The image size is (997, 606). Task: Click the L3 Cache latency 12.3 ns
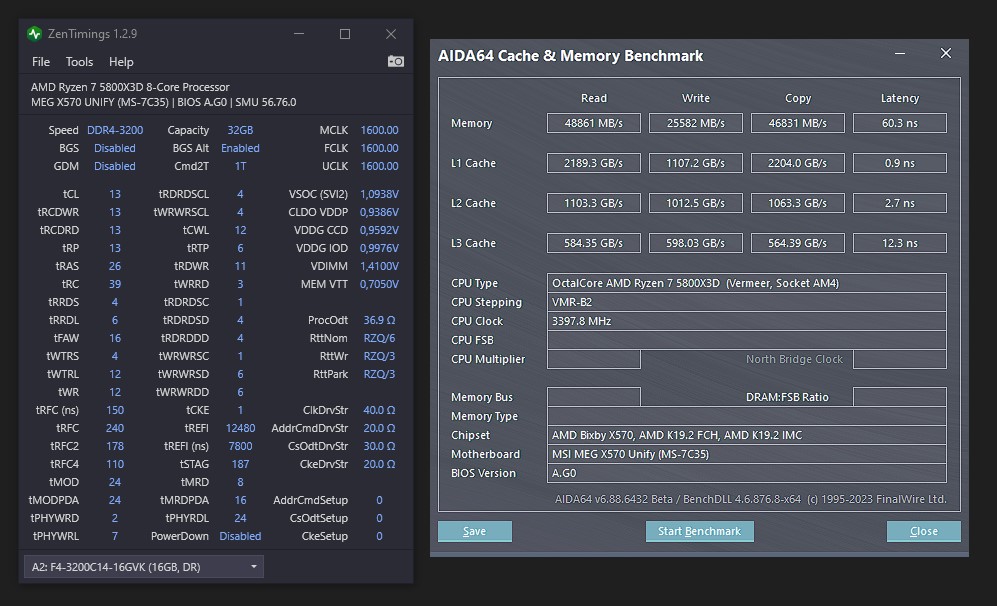(x=900, y=243)
